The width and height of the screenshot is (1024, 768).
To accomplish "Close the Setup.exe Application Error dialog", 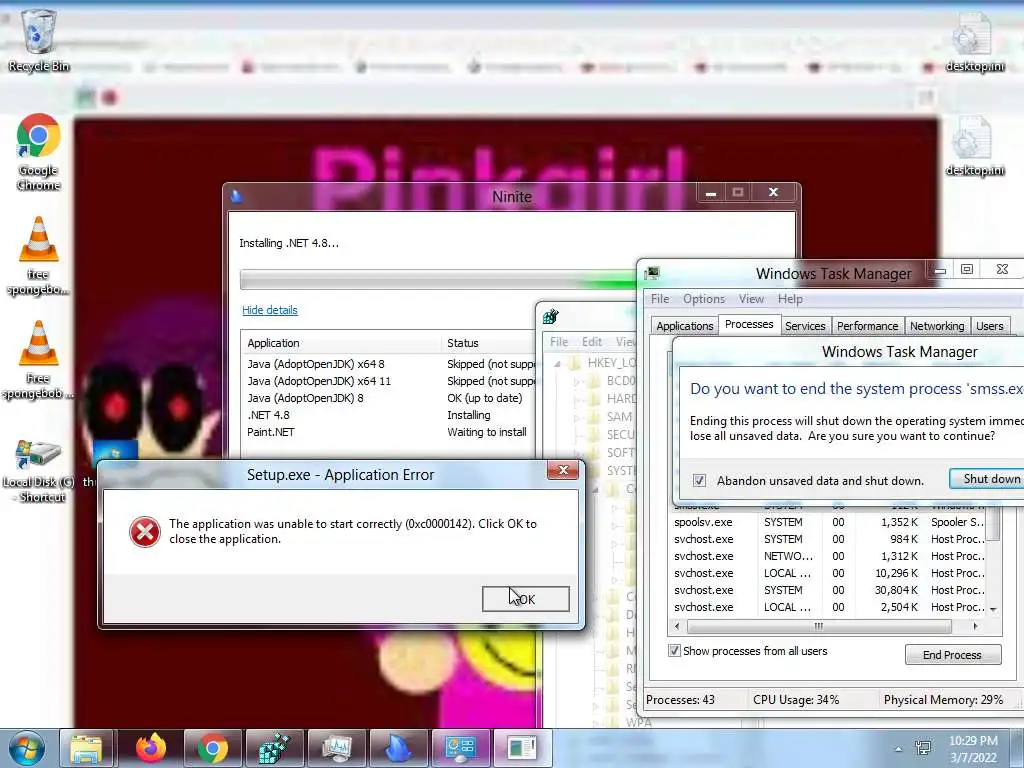I will coord(563,470).
